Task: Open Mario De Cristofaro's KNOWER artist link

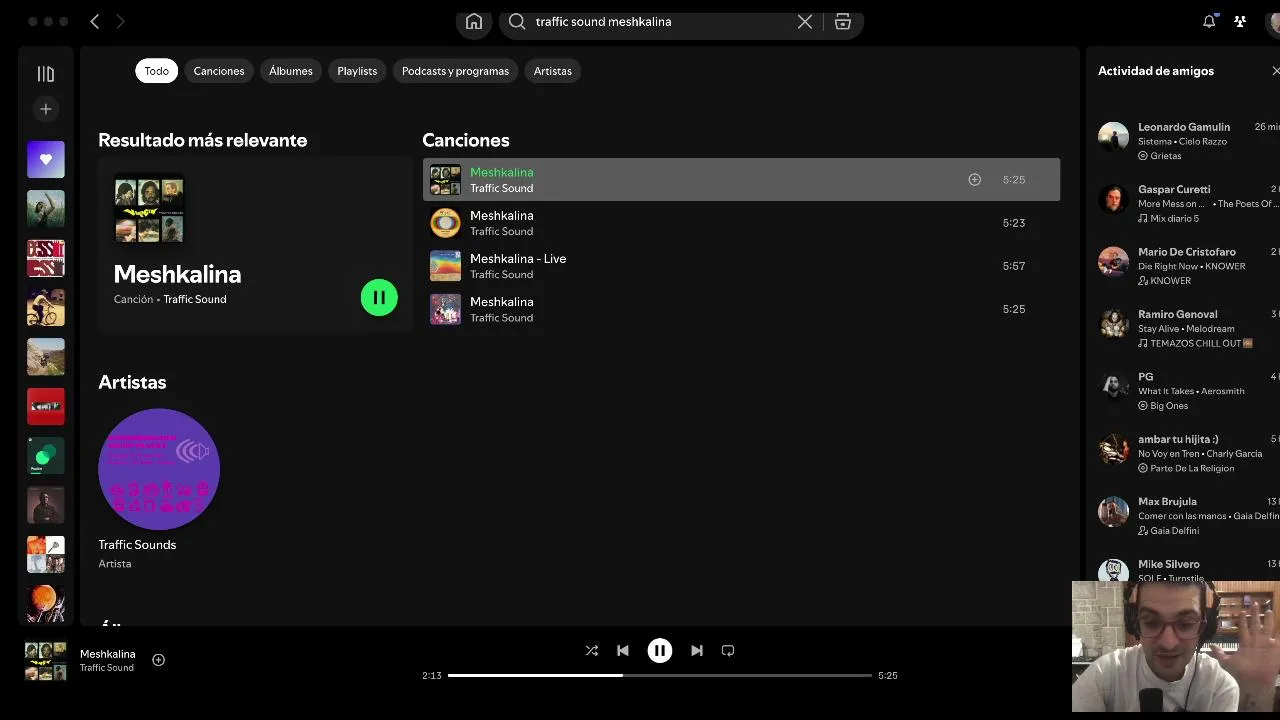Action: pos(1170,281)
